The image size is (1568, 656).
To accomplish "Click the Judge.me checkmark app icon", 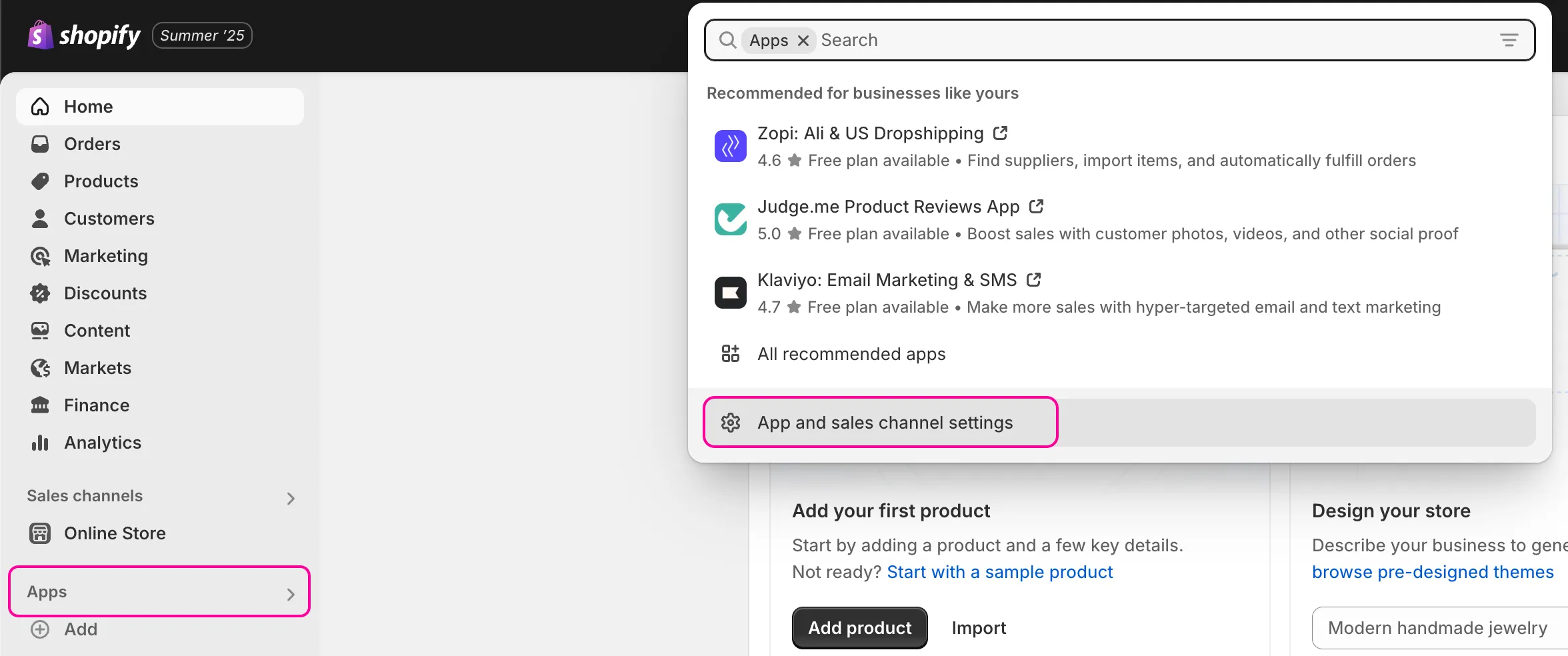I will pyautogui.click(x=730, y=219).
